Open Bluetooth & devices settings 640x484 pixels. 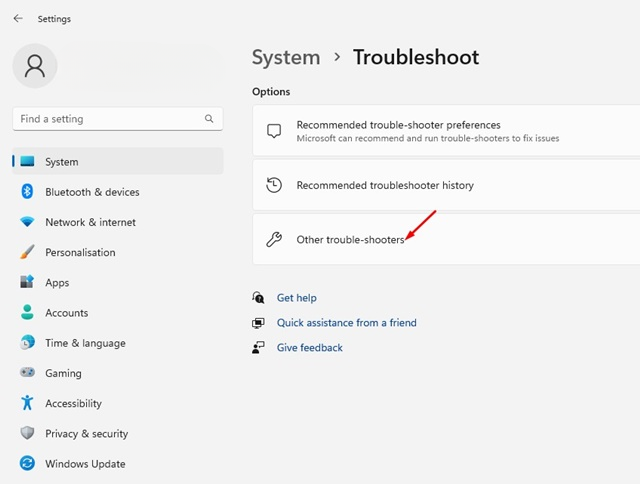(x=118, y=191)
